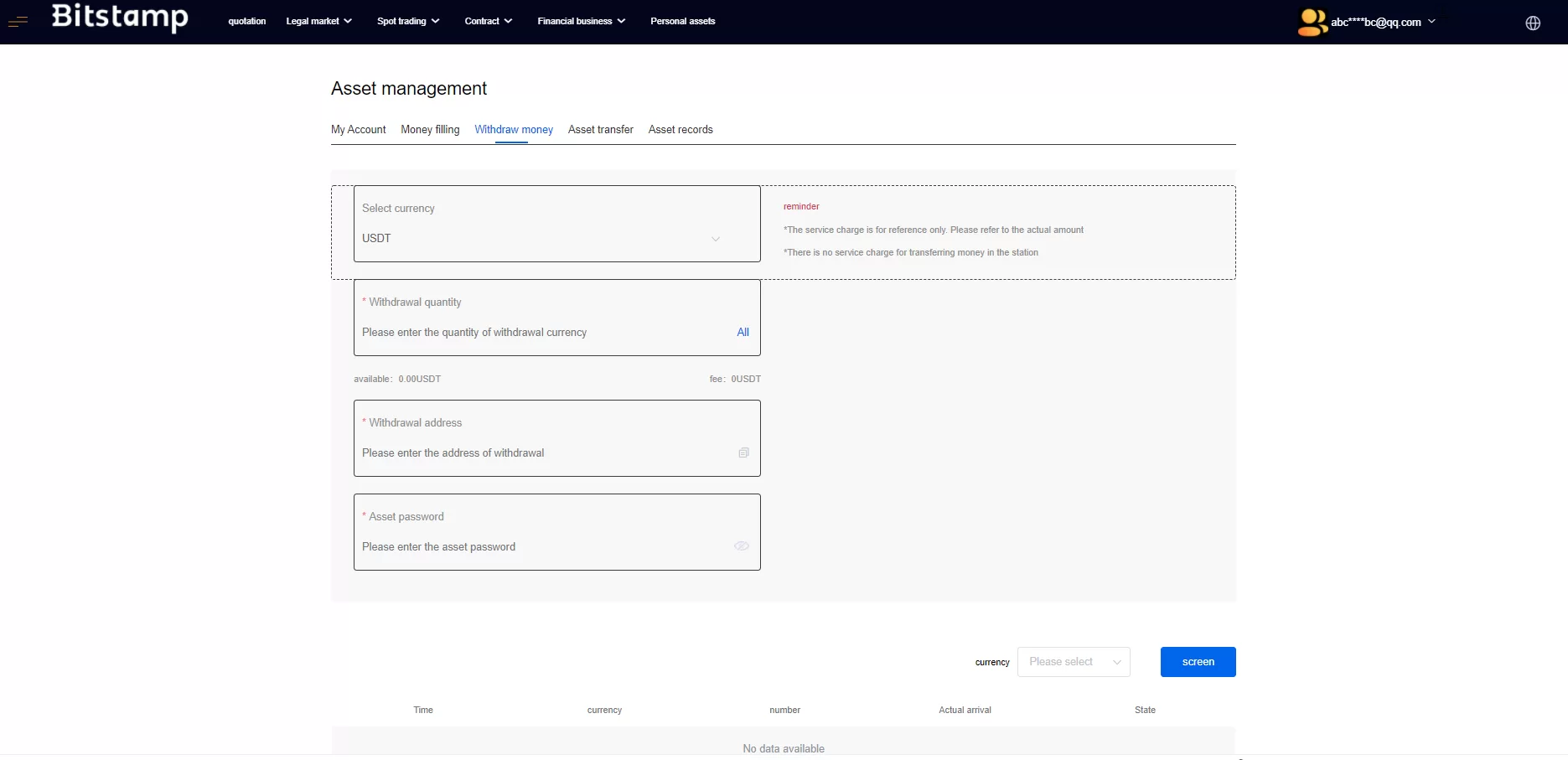Switch to My Account tab
This screenshot has height=760, width=1568.
(359, 129)
